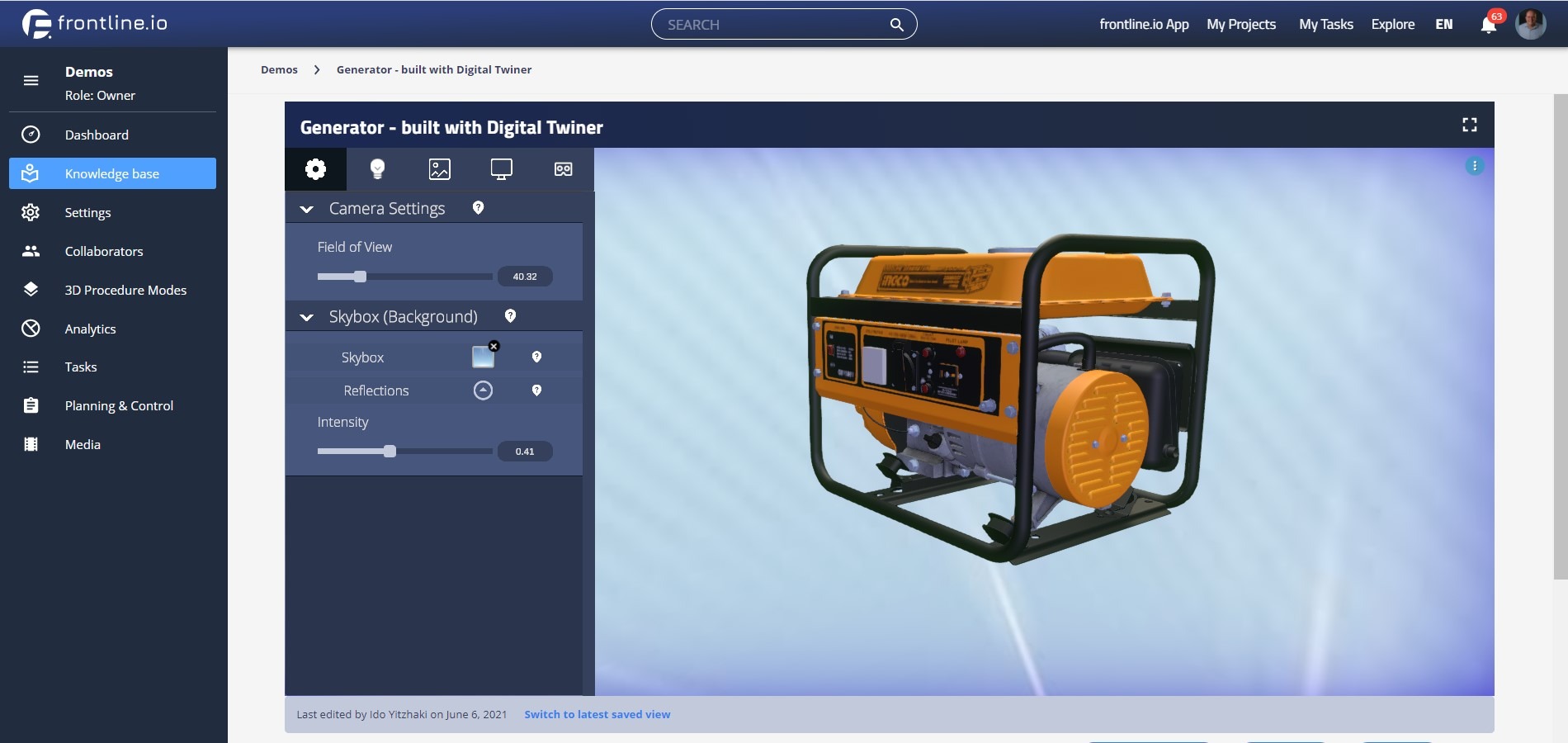
Task: Click the Settings gear sidebar icon
Action: click(x=31, y=212)
